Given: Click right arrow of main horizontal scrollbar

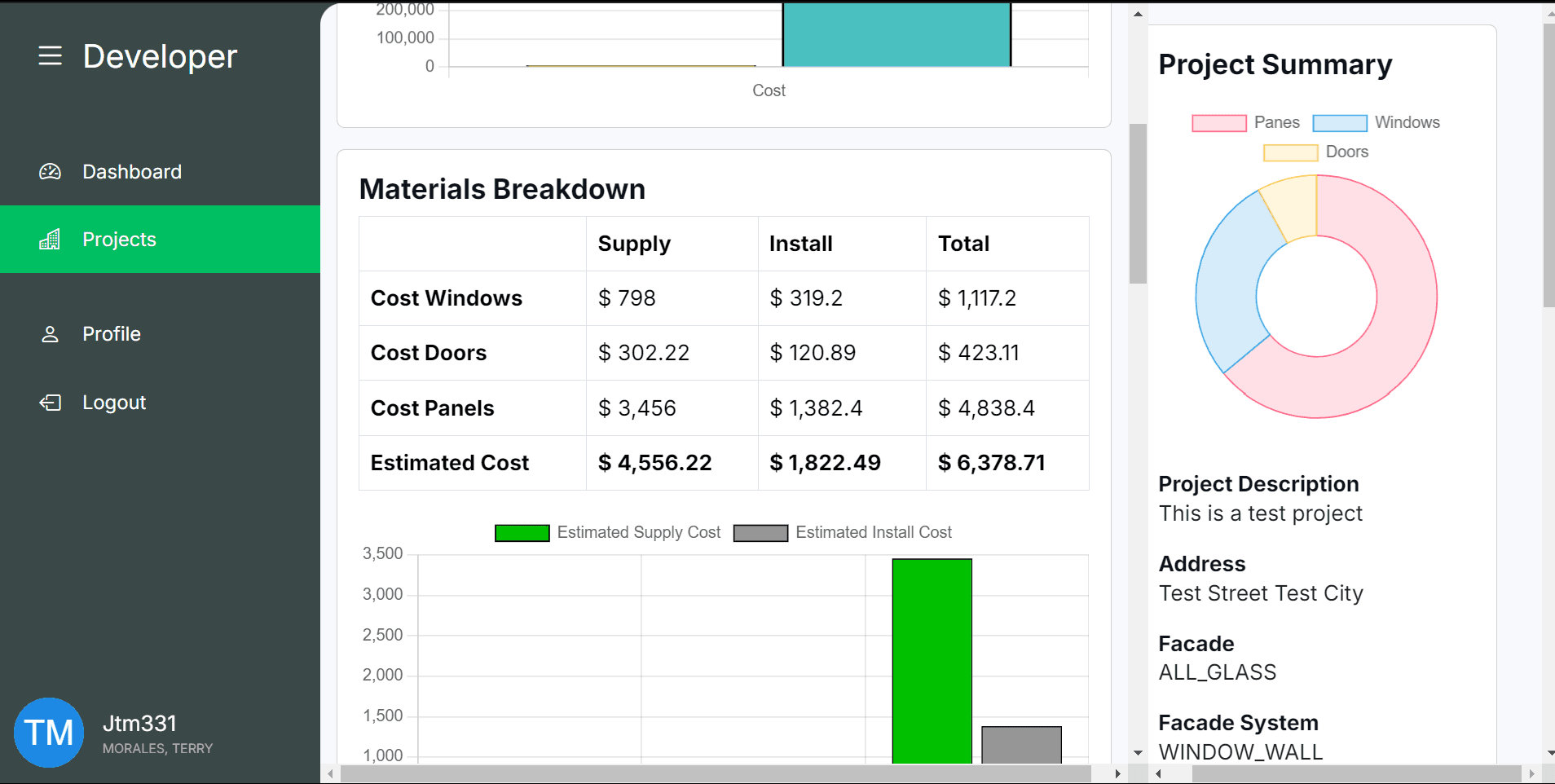Looking at the screenshot, I should [x=1117, y=773].
